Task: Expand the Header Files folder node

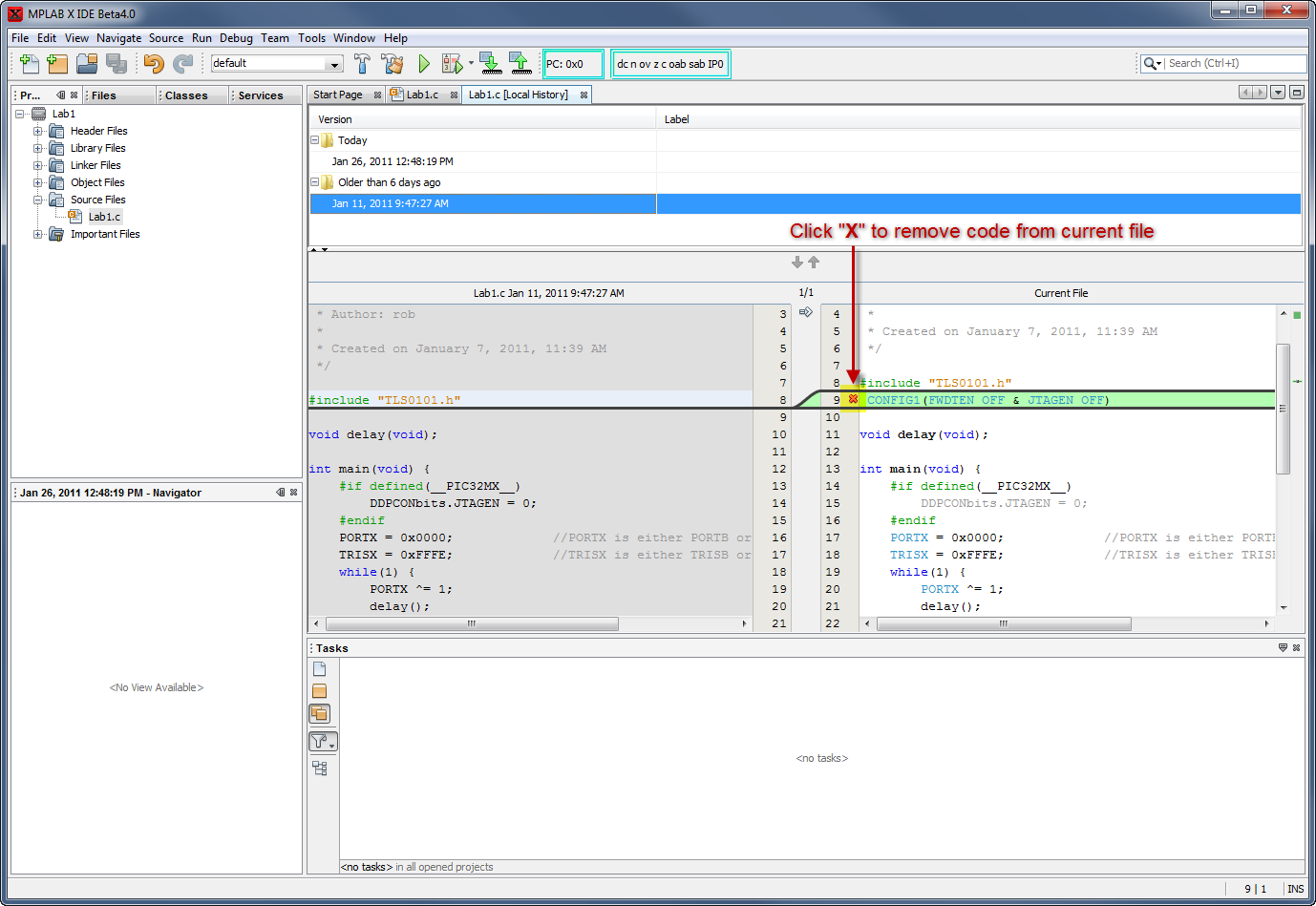Action: pyautogui.click(x=38, y=131)
